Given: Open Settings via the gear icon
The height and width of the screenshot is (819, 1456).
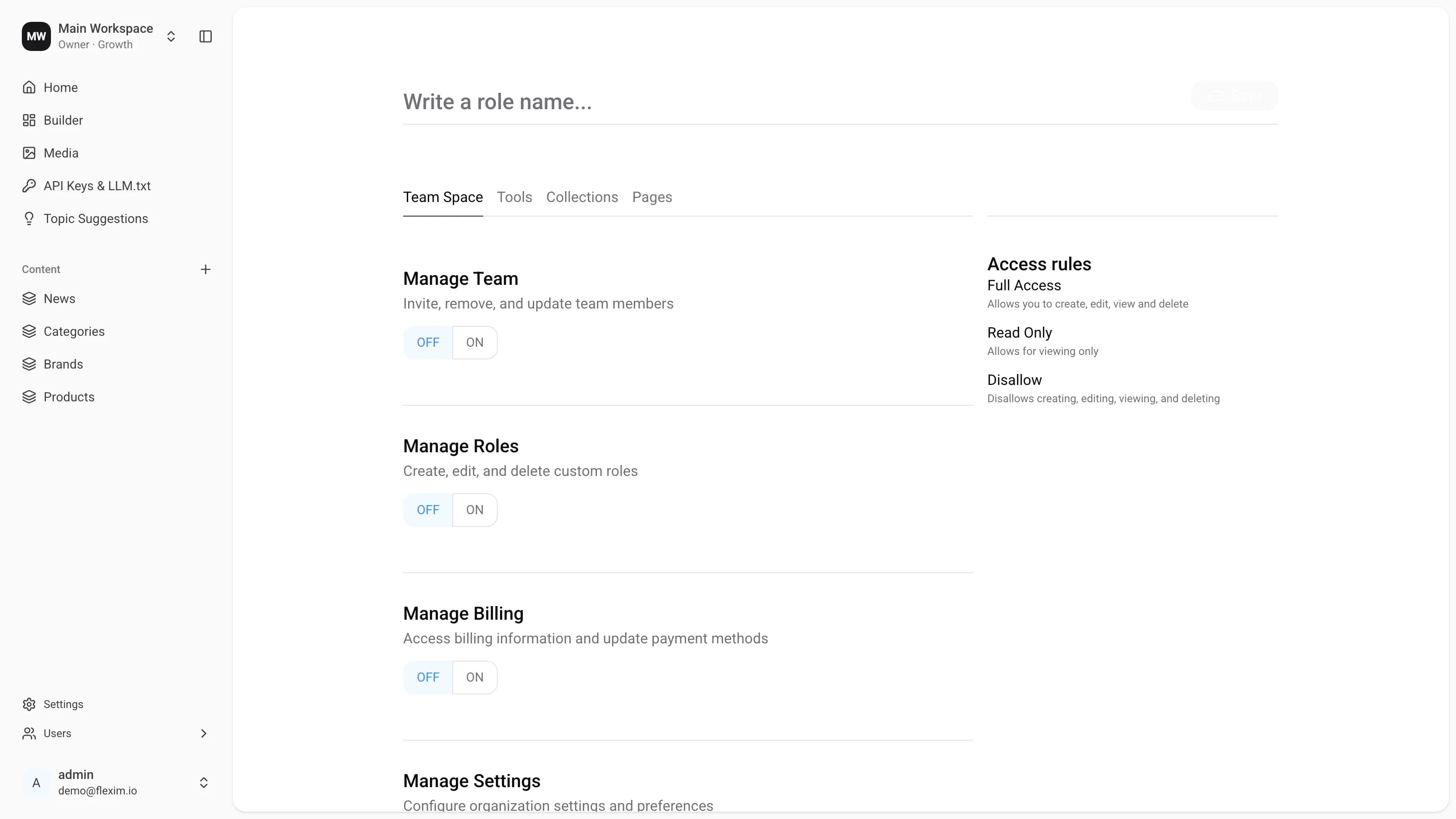Looking at the screenshot, I should (x=29, y=704).
